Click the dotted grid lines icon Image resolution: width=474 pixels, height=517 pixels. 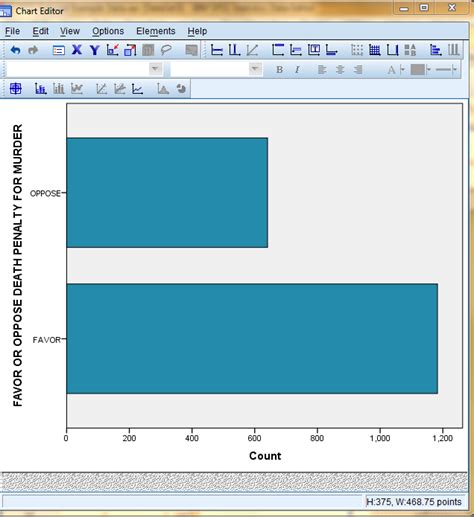357,50
